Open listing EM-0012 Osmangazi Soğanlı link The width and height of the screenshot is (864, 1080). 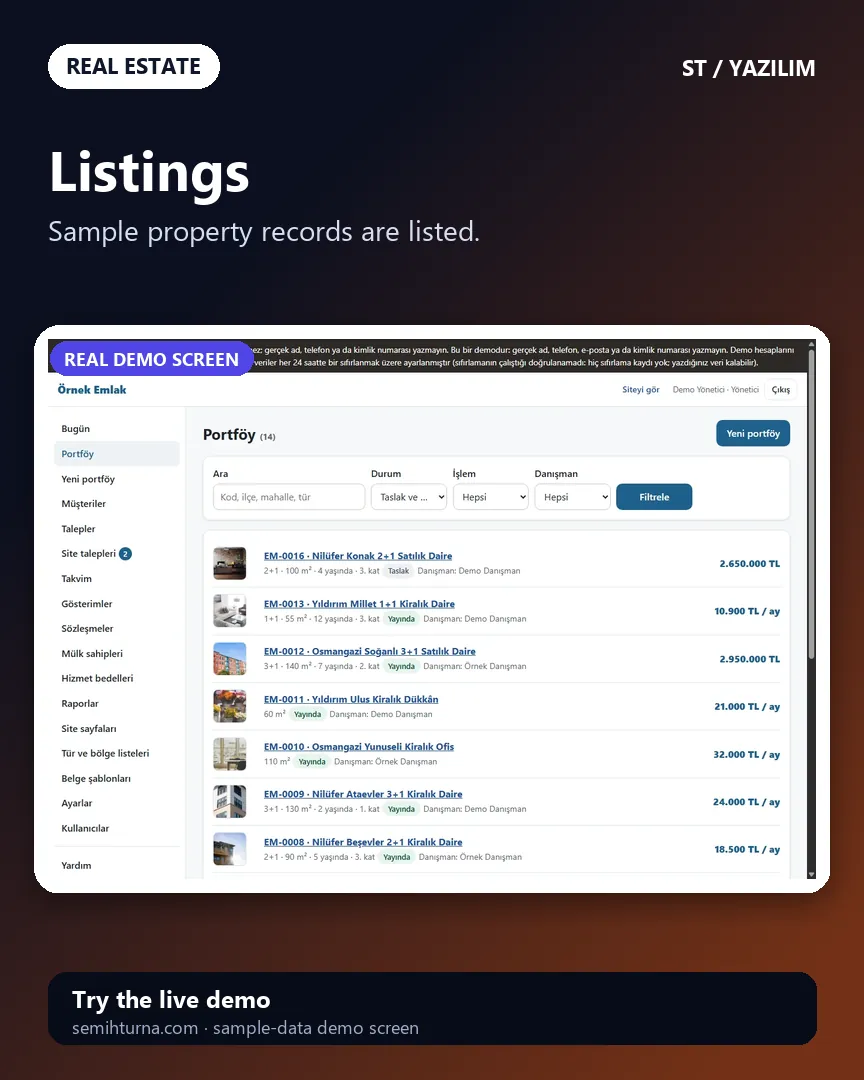369,652
